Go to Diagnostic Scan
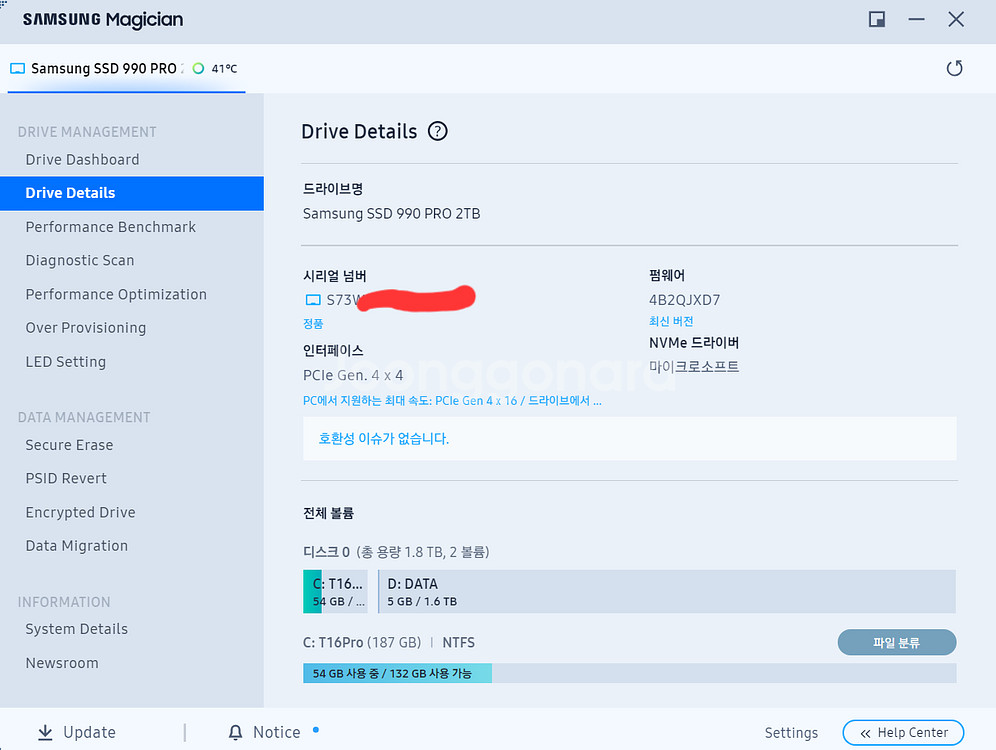This screenshot has width=996, height=750. [80, 260]
